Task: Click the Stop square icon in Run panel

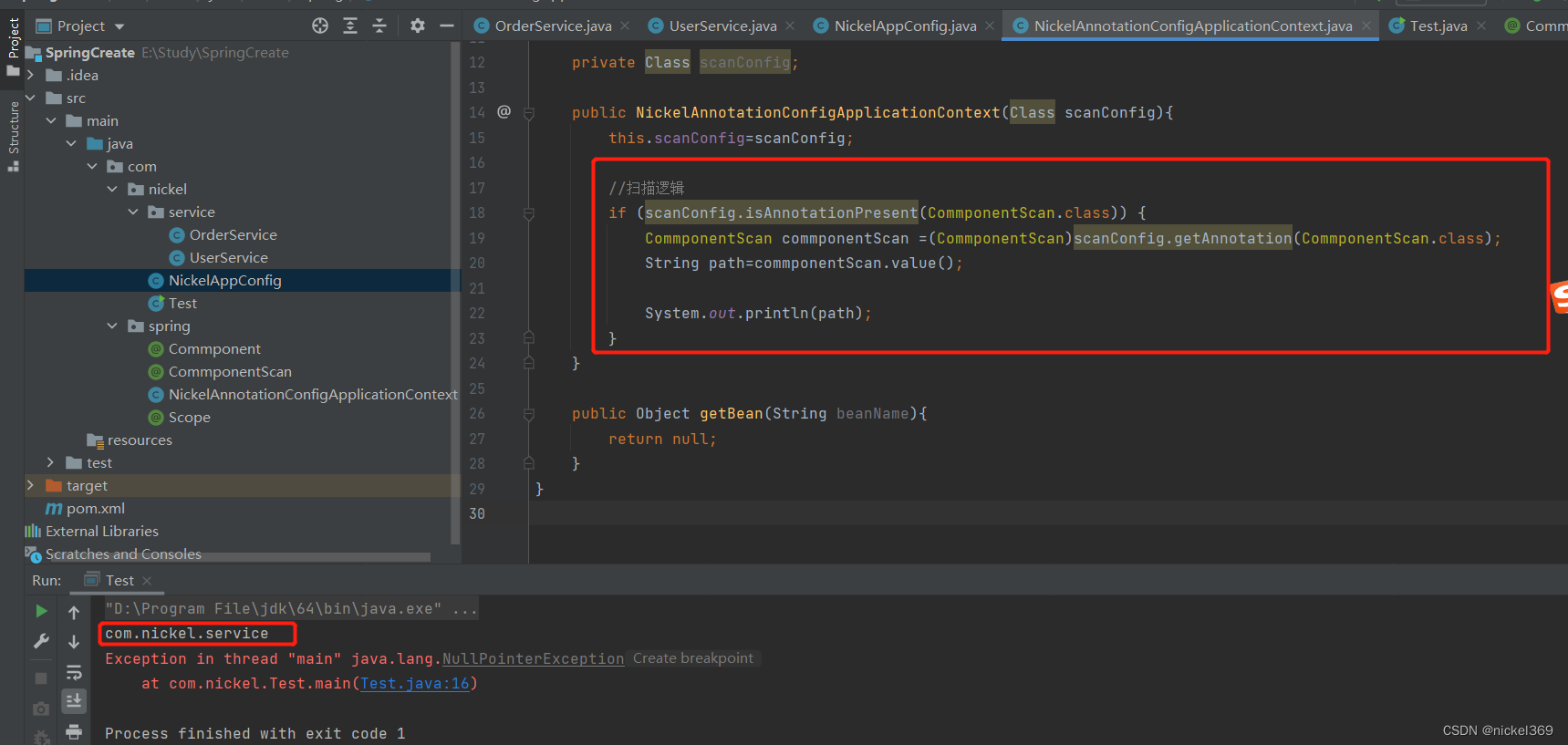Action: pyautogui.click(x=41, y=678)
